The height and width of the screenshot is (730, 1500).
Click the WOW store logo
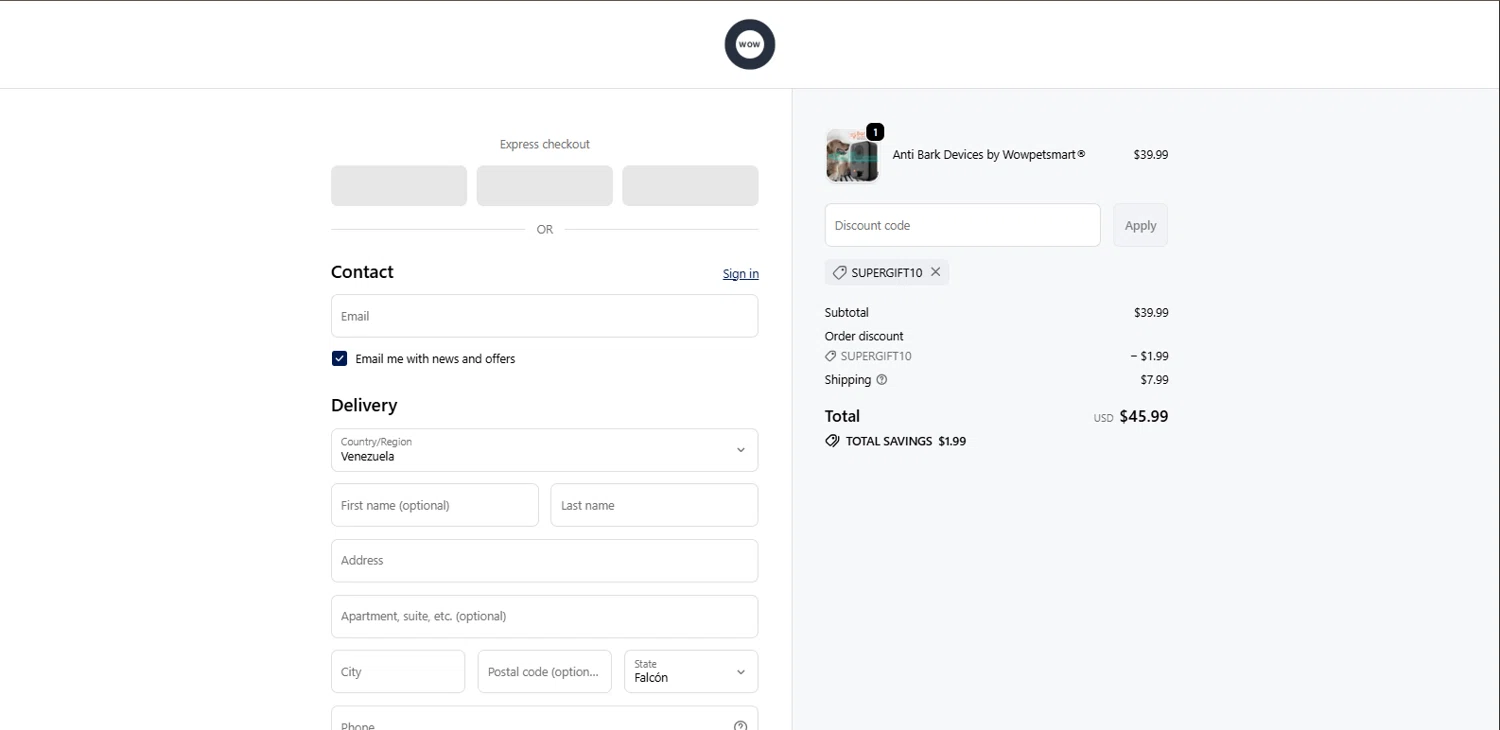(749, 45)
